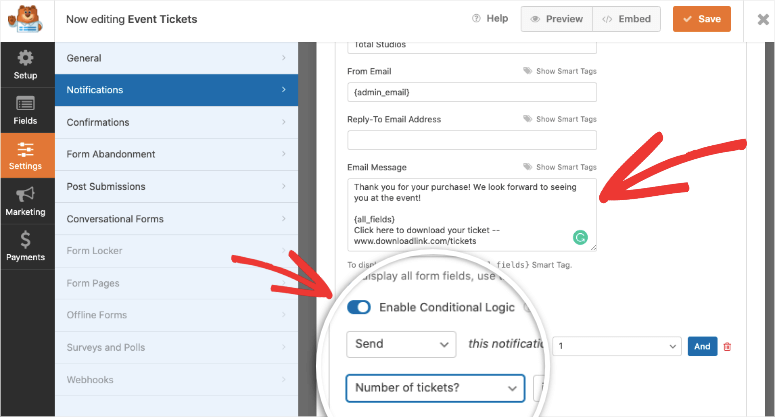The width and height of the screenshot is (775, 417).
Task: Open the Surveys and Polls settings section
Action: [x=176, y=347]
